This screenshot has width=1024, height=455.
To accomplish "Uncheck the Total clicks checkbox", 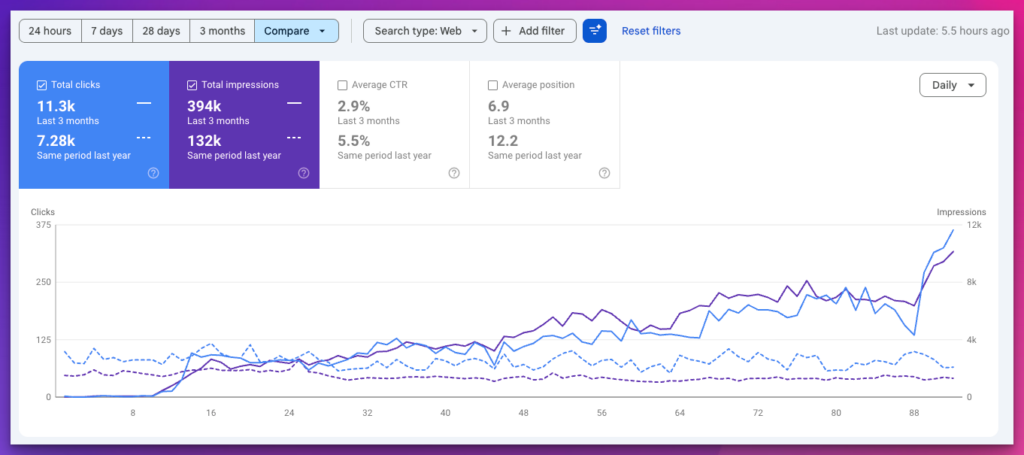I will tap(41, 85).
